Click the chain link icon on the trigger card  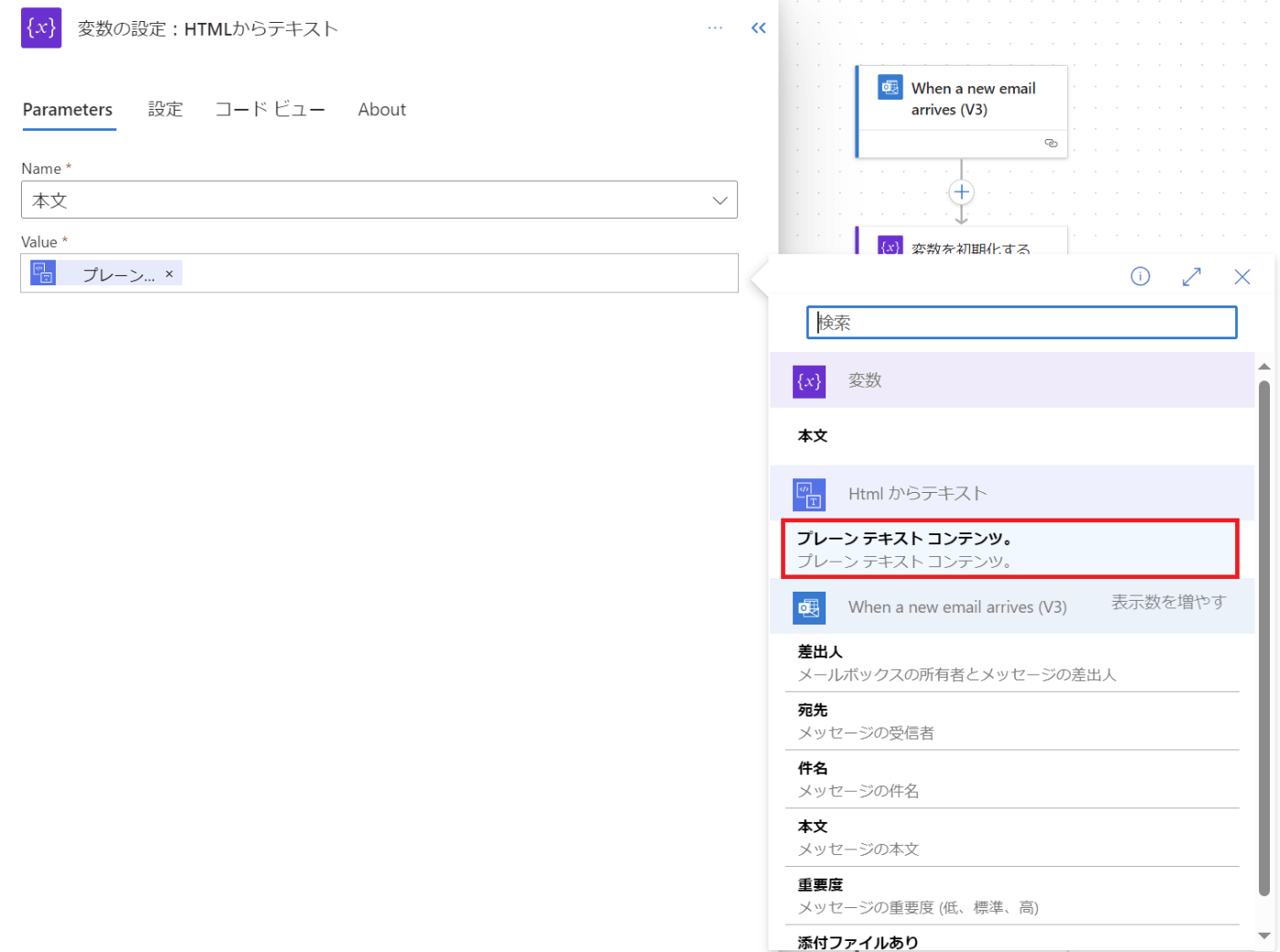tap(1051, 143)
